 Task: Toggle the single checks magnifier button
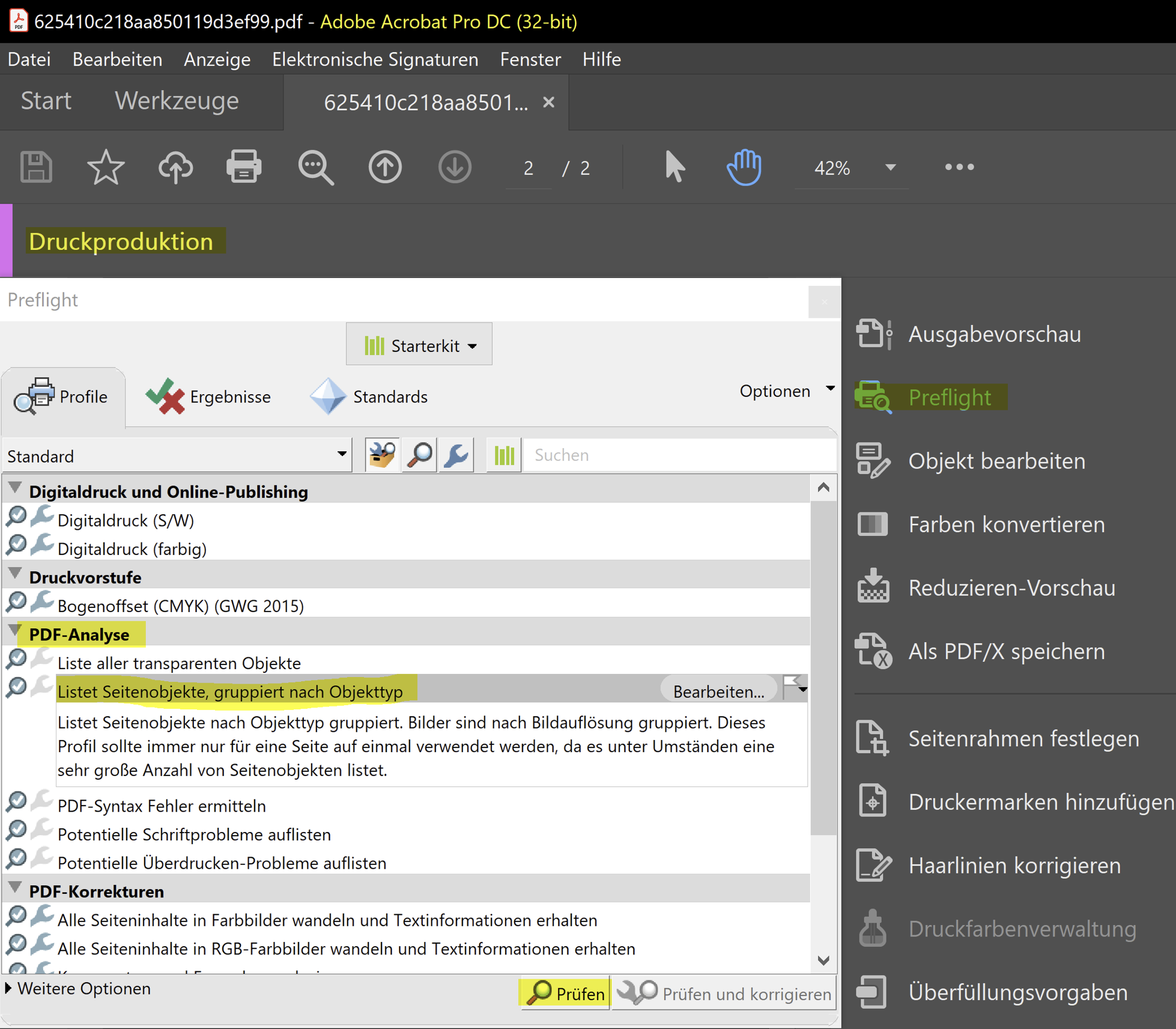(419, 455)
